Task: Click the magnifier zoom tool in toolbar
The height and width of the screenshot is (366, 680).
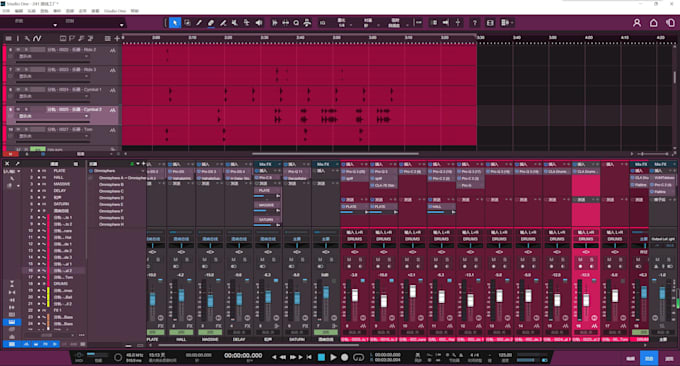Action: [296, 23]
